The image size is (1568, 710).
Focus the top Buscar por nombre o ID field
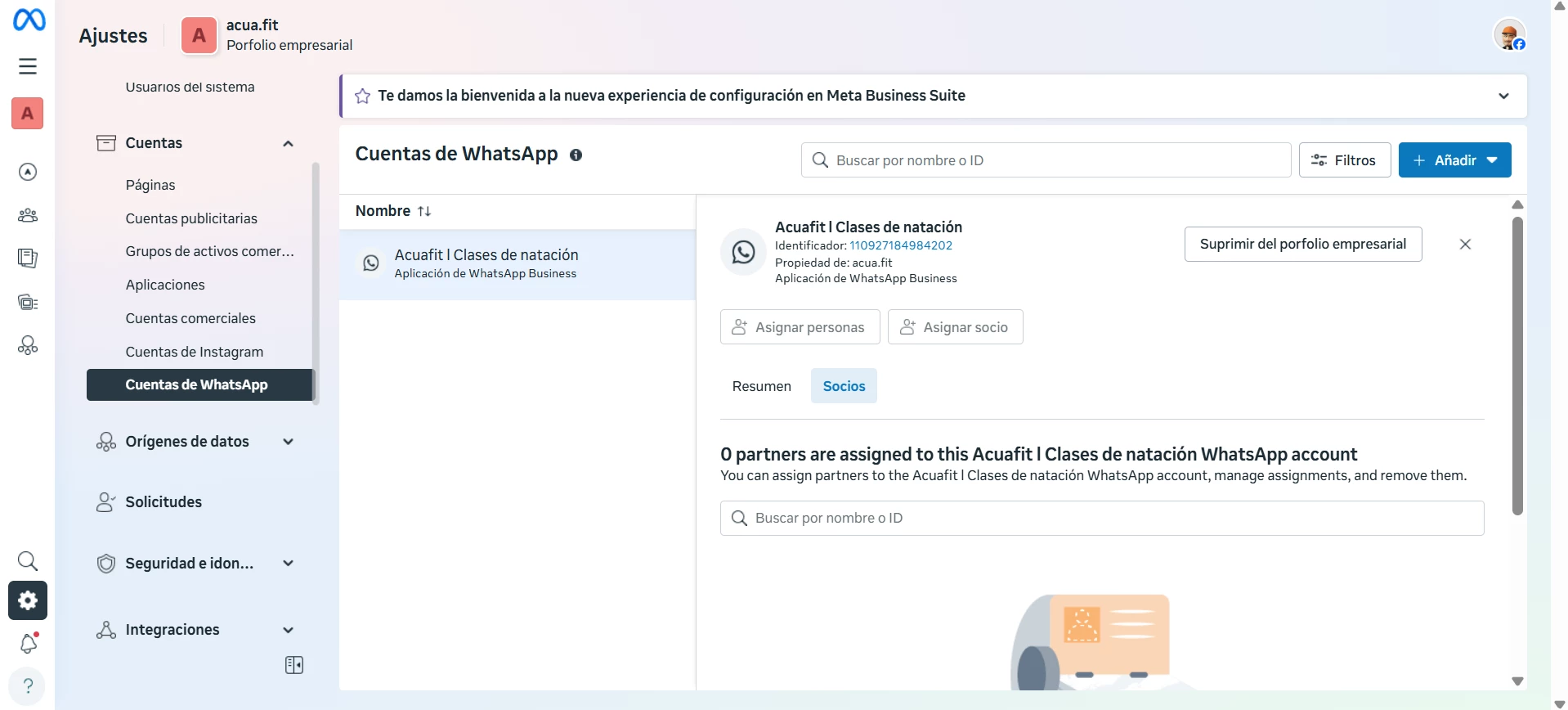coord(1046,160)
